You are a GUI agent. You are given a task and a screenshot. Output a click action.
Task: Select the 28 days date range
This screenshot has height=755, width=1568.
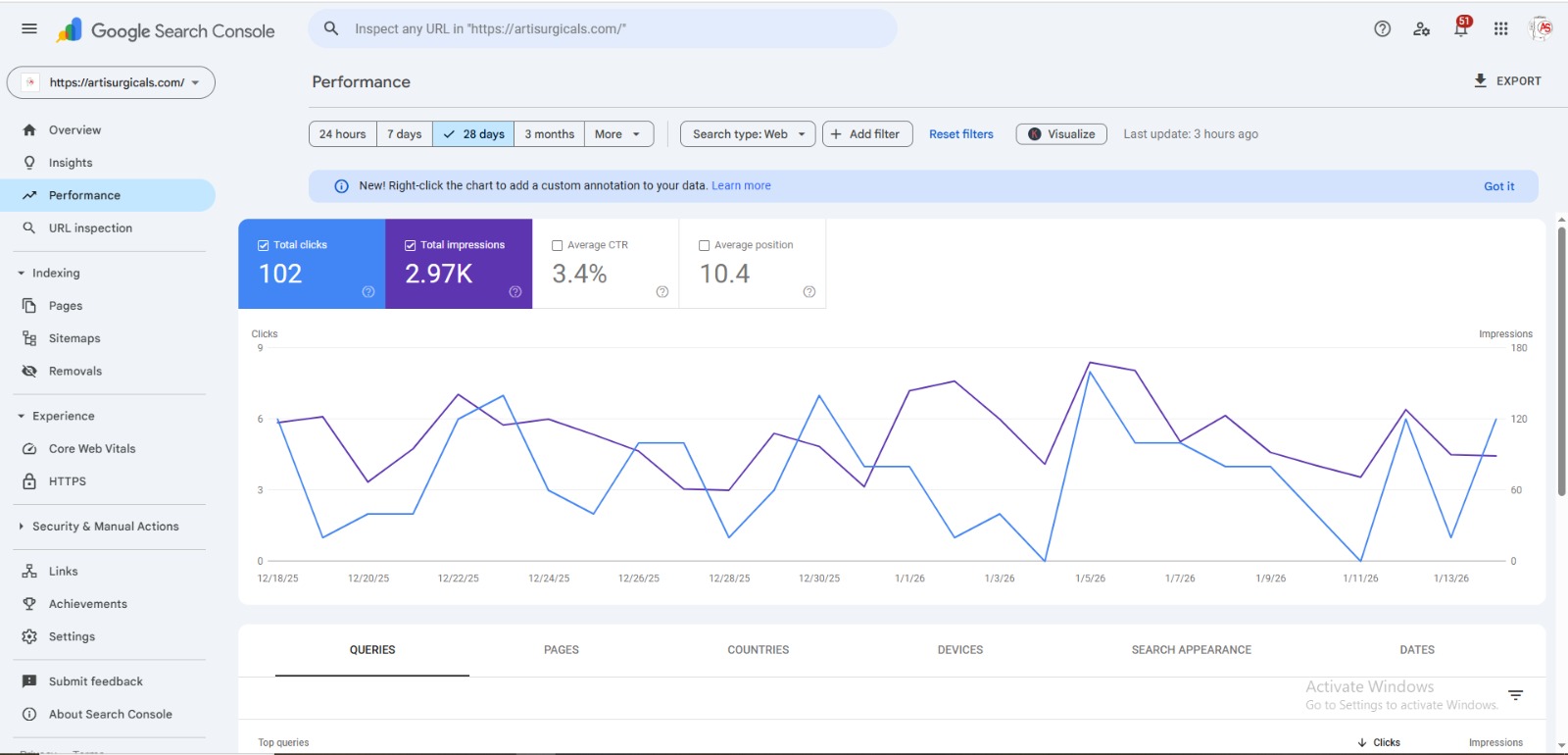click(473, 134)
